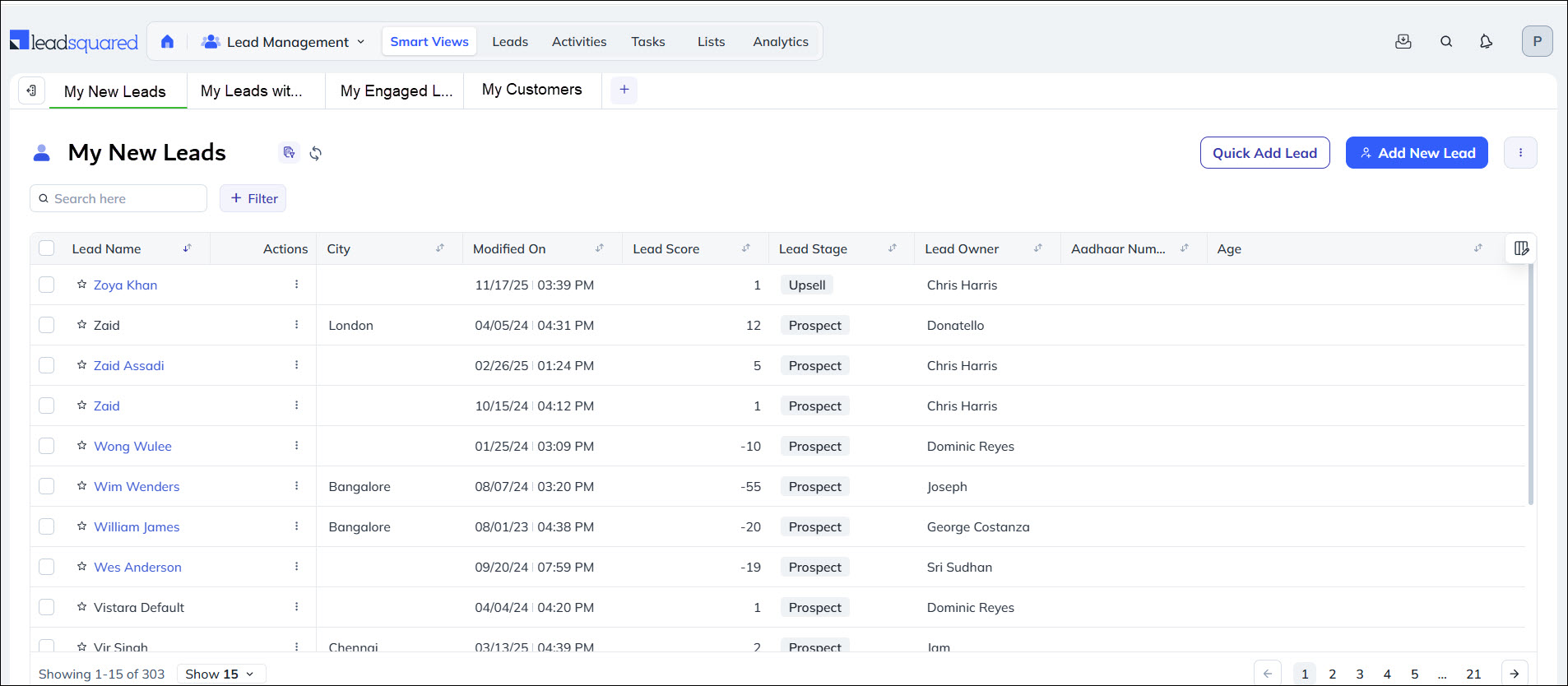Screen dimensions: 1568x686
Task: Open the column customization icon
Action: [1521, 248]
